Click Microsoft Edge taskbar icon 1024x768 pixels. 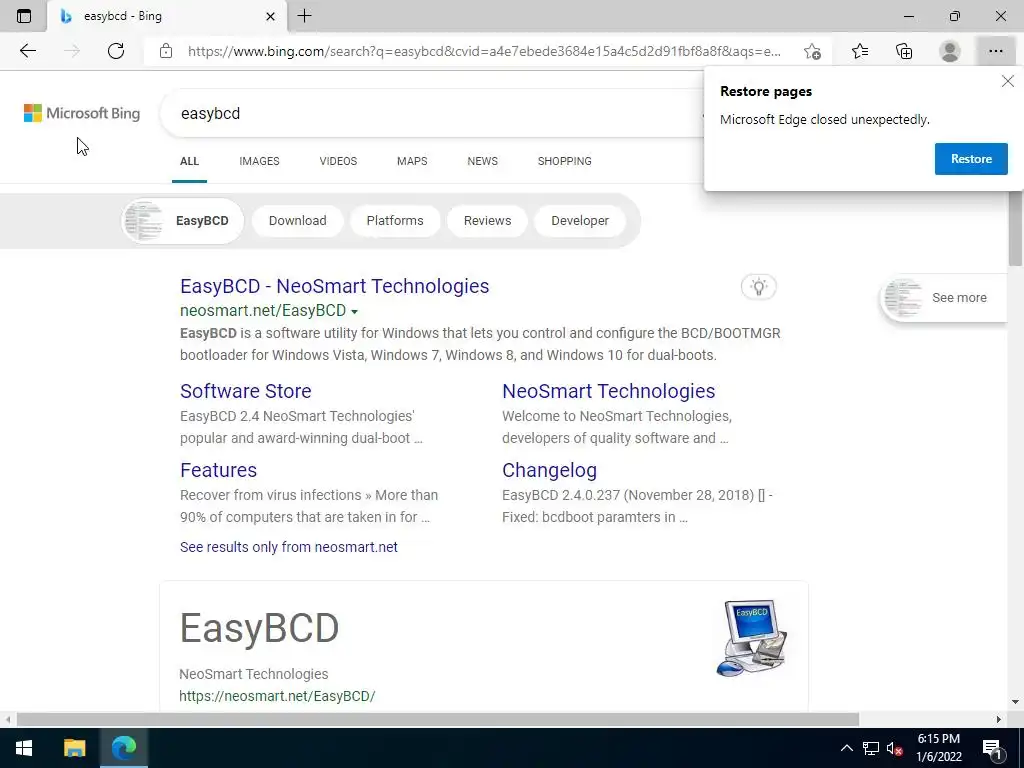[123, 748]
